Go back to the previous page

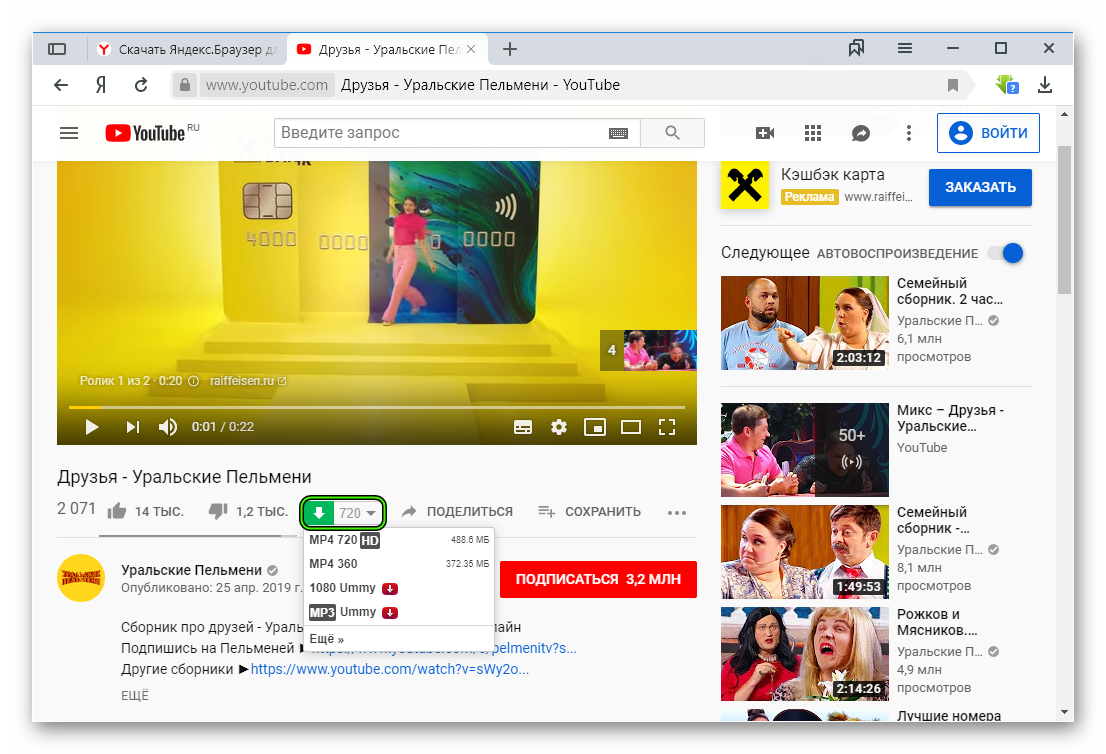61,85
